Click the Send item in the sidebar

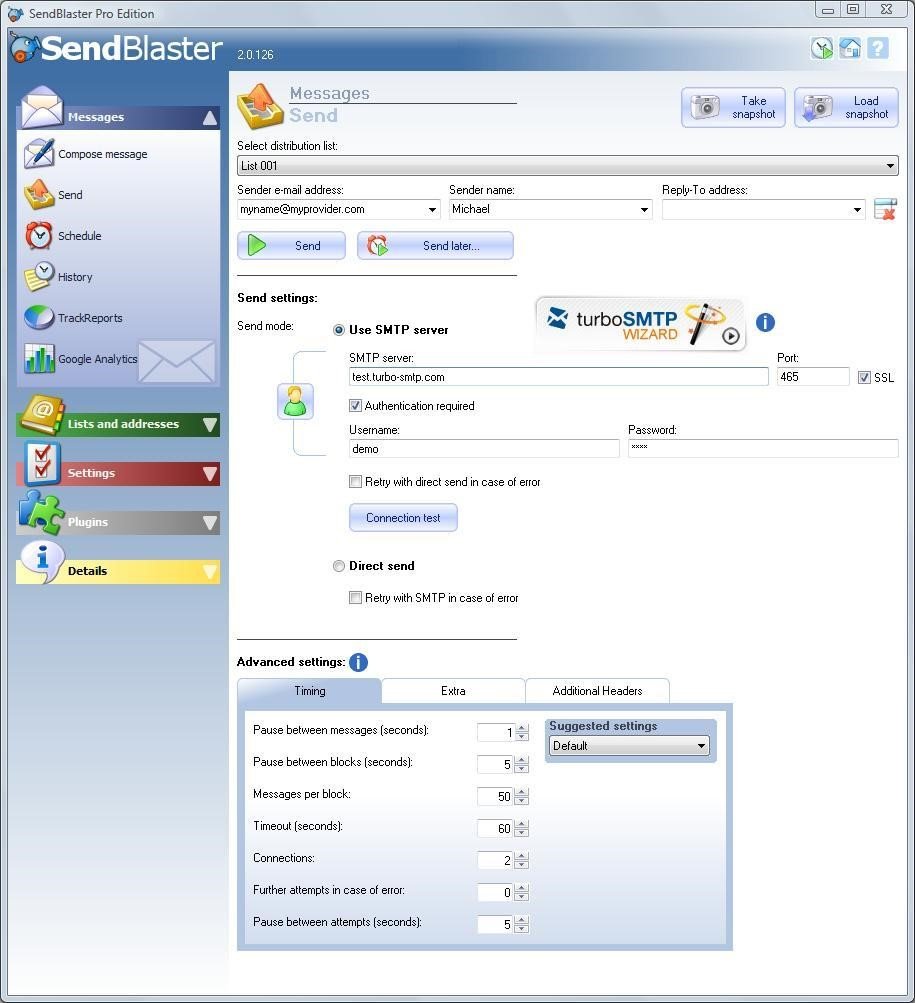click(x=54, y=195)
